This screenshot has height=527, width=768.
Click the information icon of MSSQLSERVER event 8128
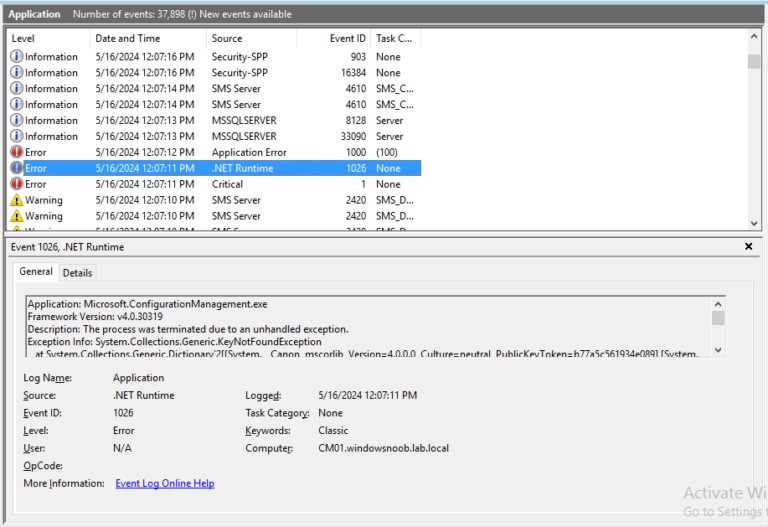[x=16, y=120]
